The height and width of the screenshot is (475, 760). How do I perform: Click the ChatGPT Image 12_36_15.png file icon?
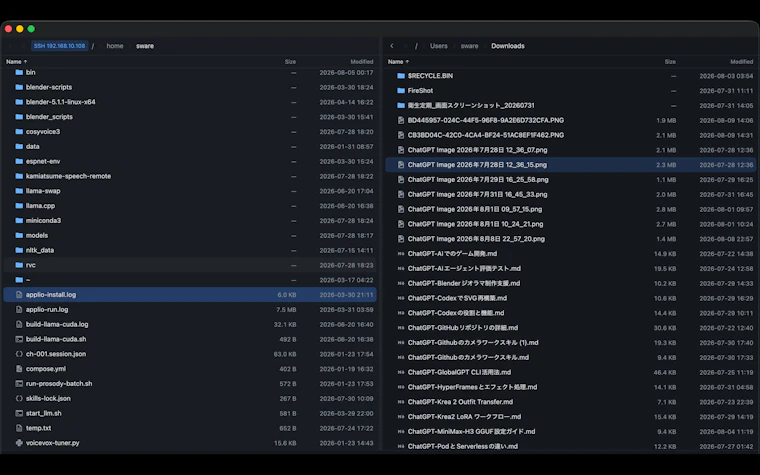click(401, 165)
